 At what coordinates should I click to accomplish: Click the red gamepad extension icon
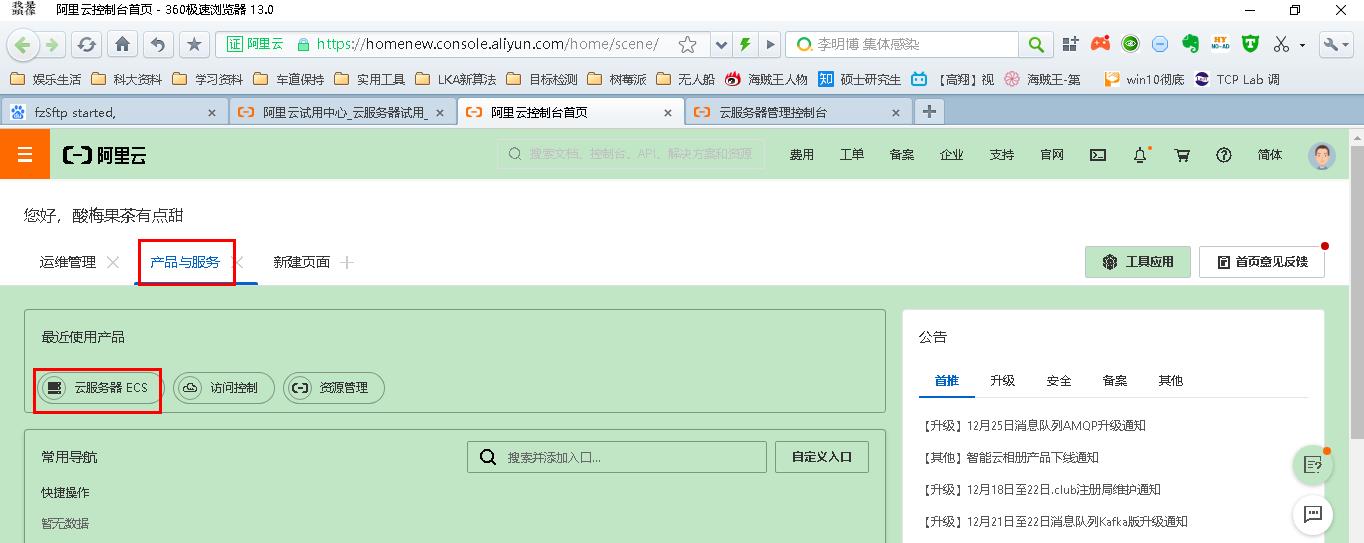pyautogui.click(x=1100, y=44)
